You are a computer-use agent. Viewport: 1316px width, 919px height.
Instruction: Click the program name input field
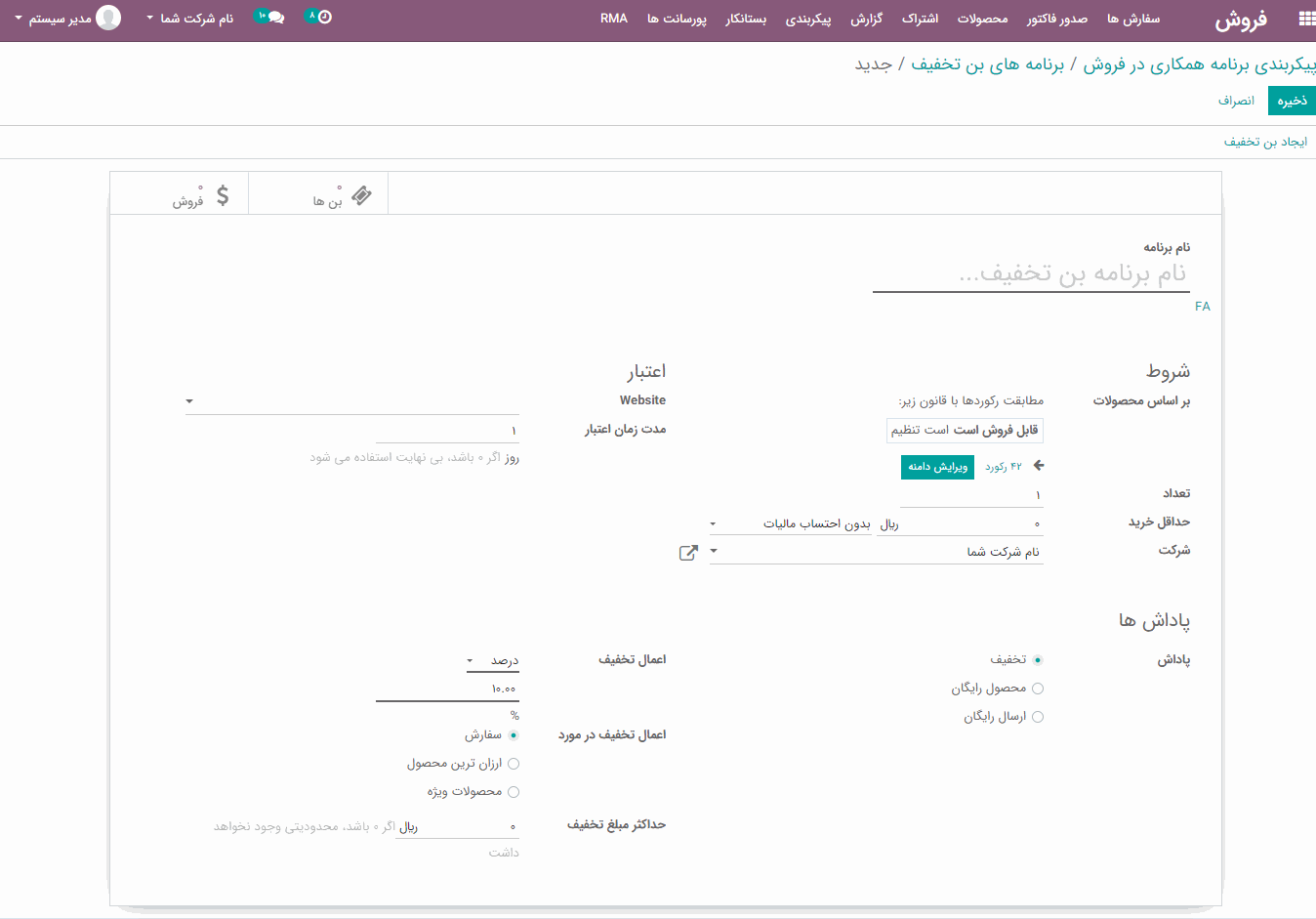[1030, 273]
